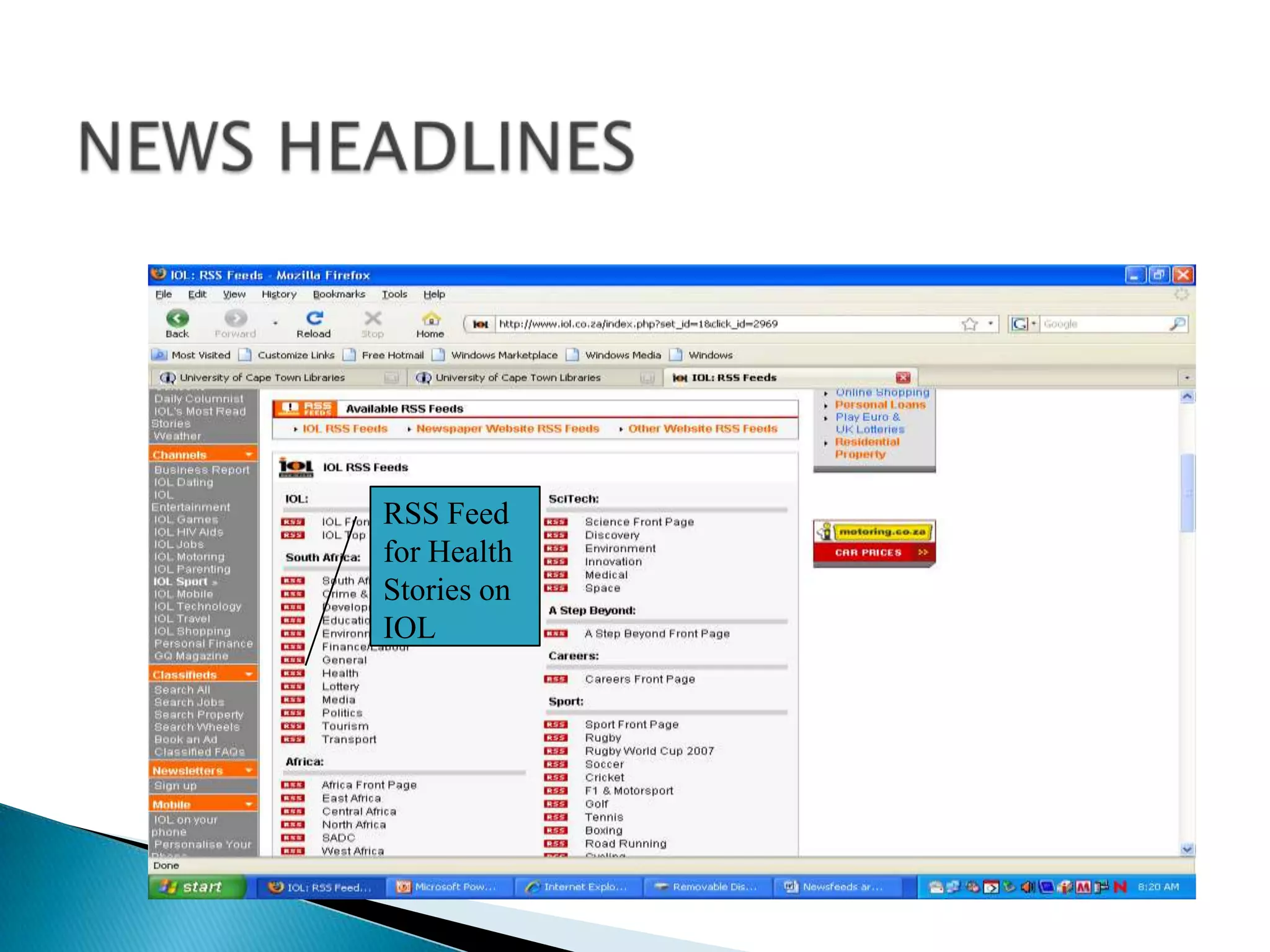Click the Home toolbar icon

430,319
